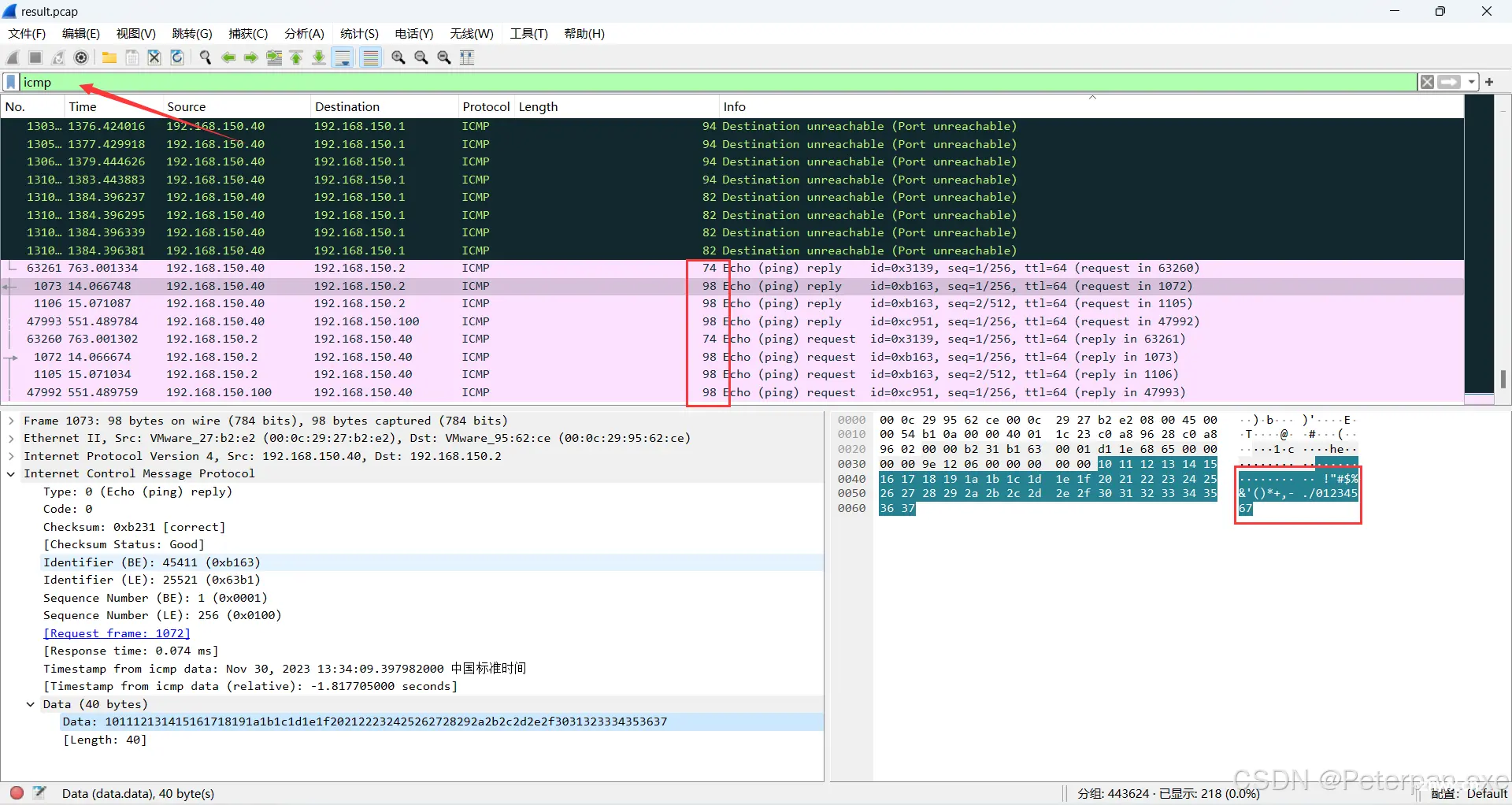1512x805 pixels.
Task: Apply the display filter arrow button
Action: tap(1449, 82)
